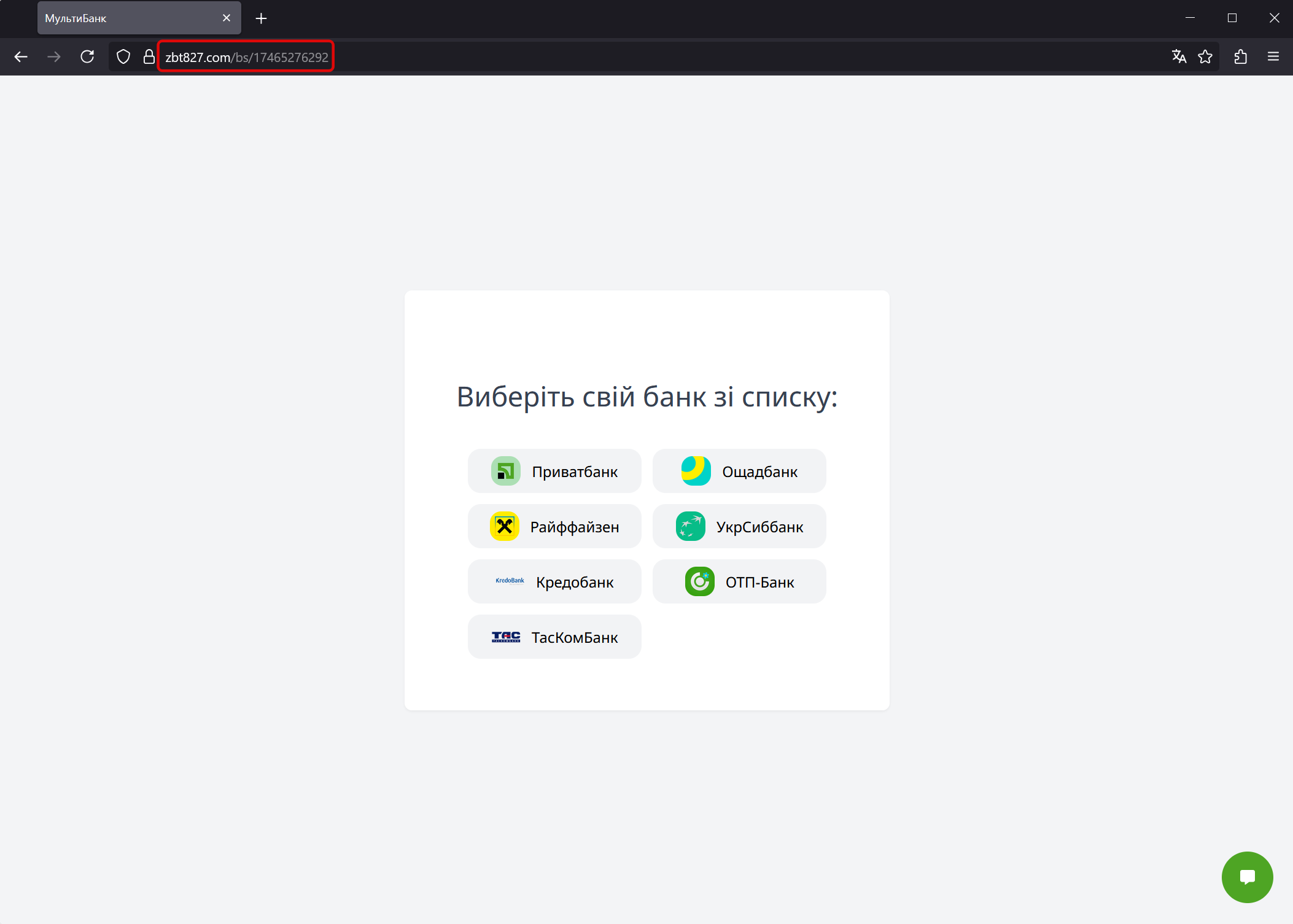Choose the Кредобанк bank button
Viewport: 1293px width, 924px height.
(x=554, y=582)
